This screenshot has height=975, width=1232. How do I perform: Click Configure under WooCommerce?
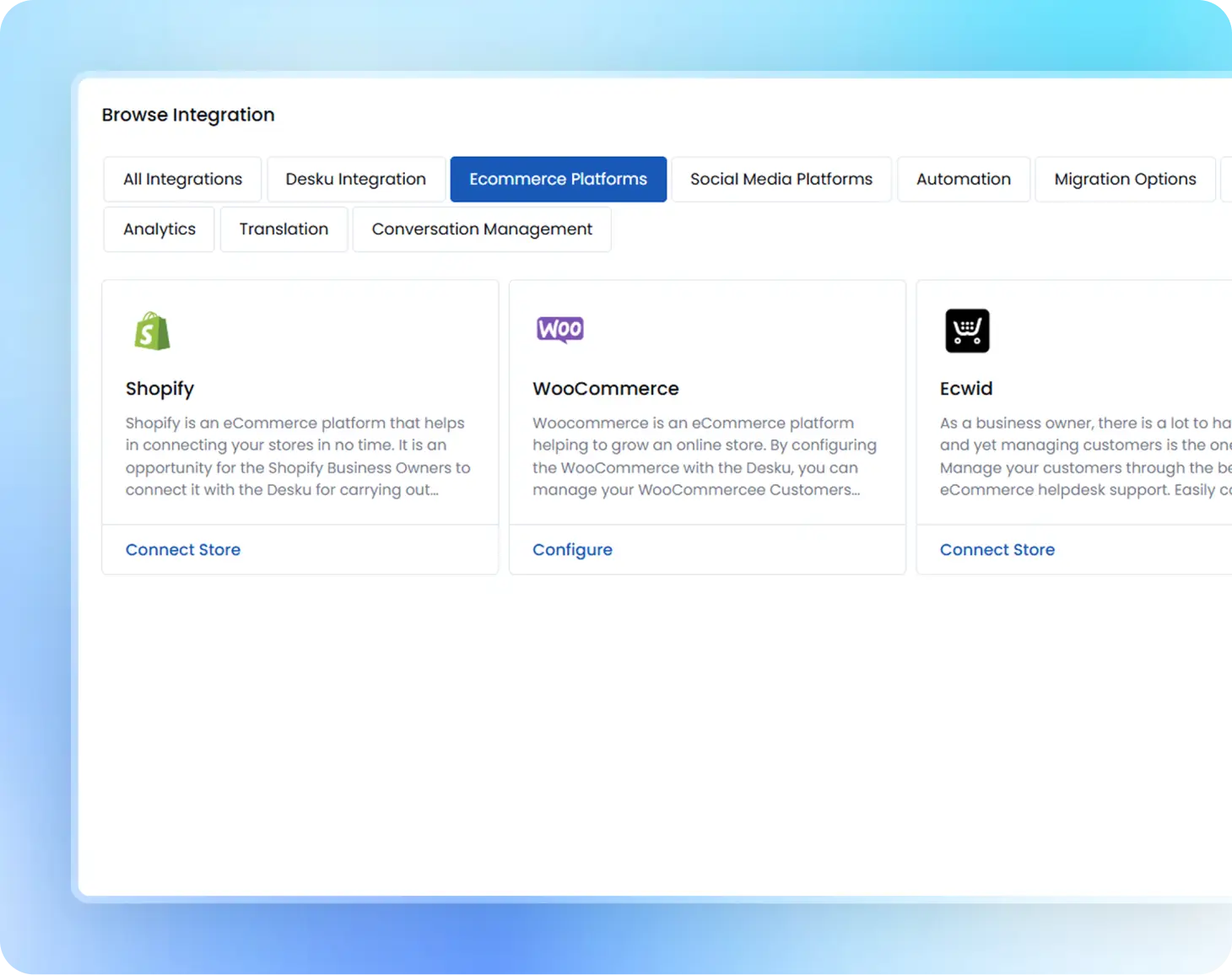(572, 550)
